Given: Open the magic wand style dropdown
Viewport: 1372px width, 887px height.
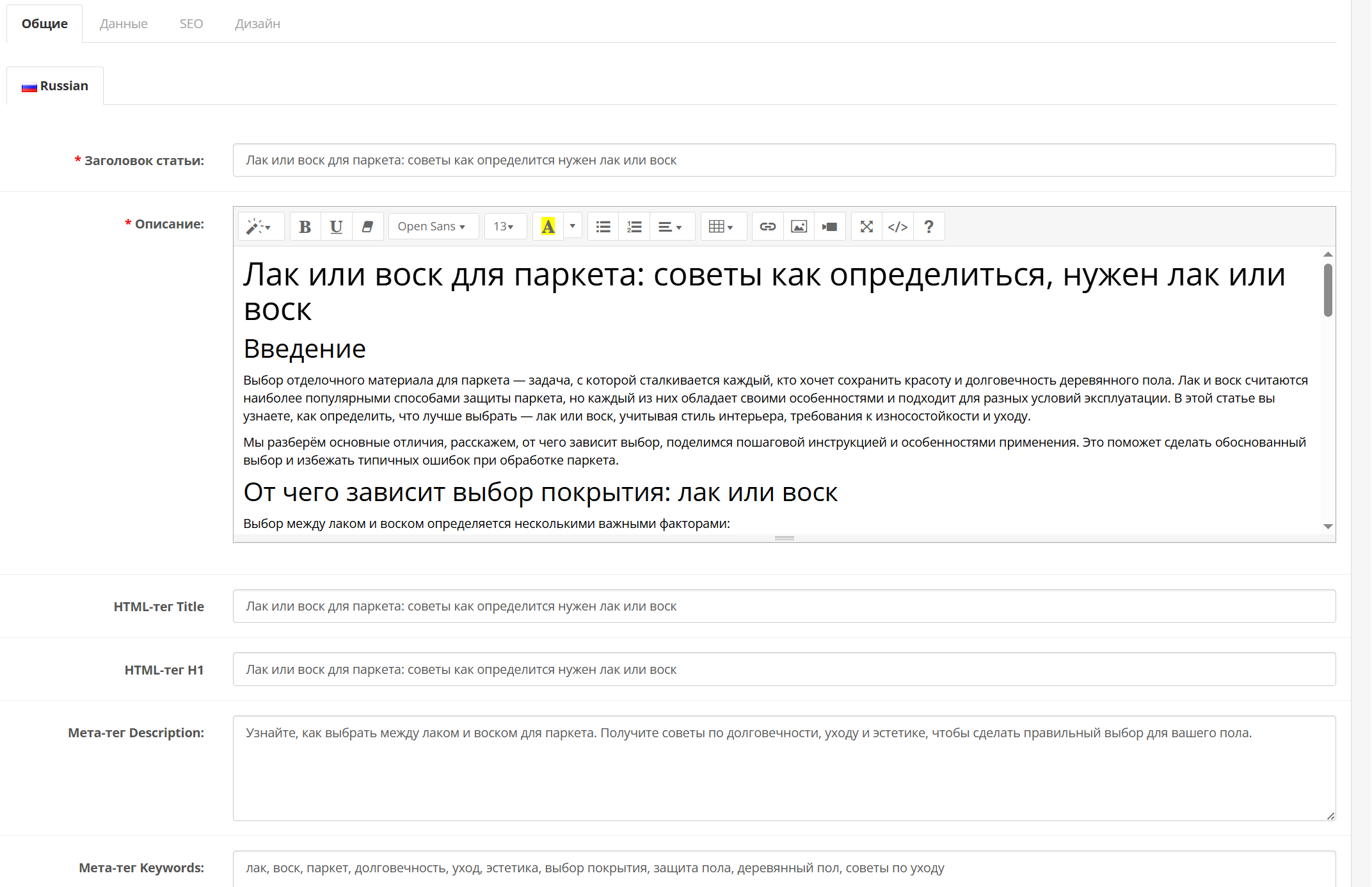Looking at the screenshot, I should (x=259, y=227).
